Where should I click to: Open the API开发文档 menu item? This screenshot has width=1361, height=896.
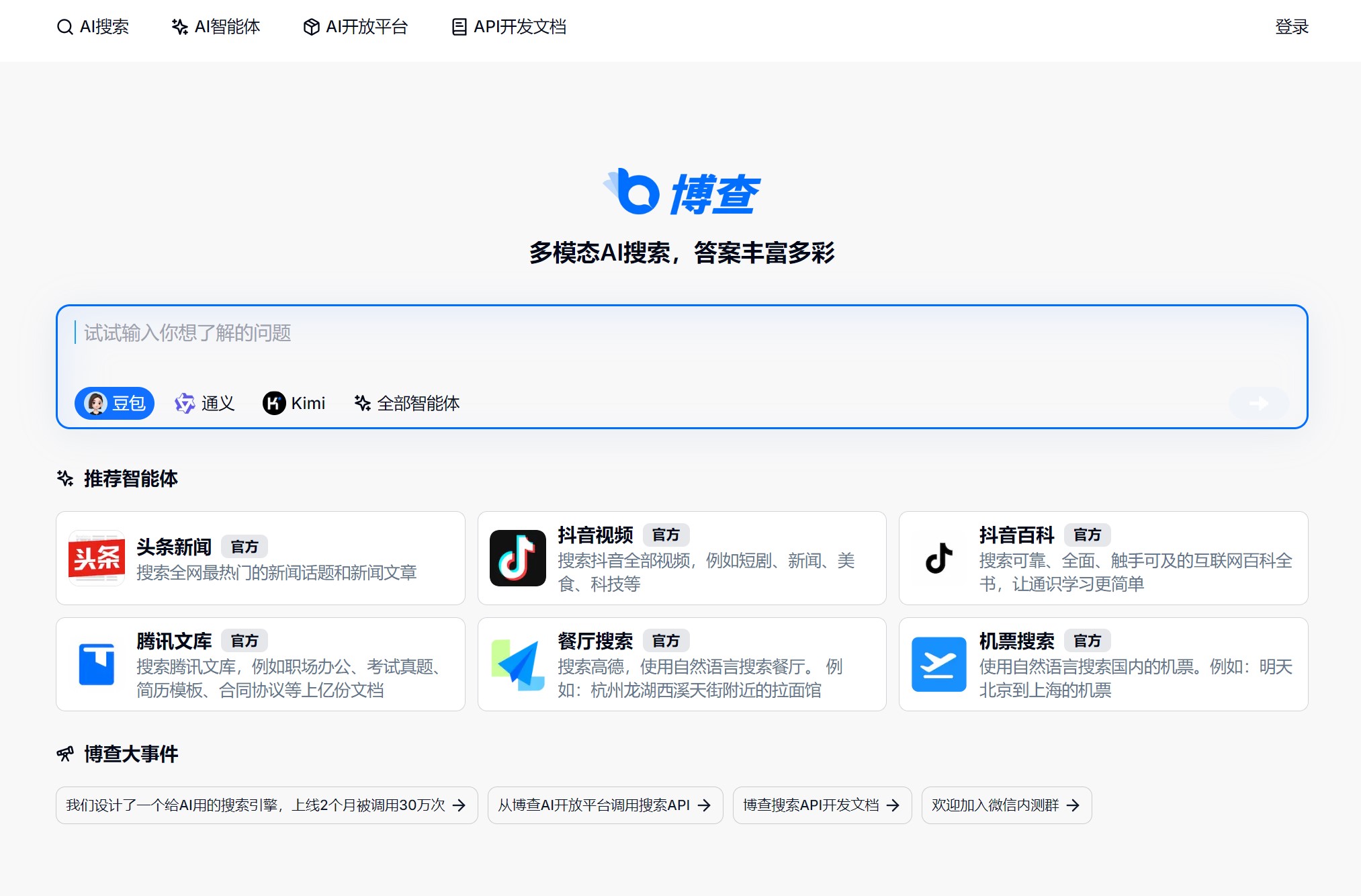tap(509, 27)
